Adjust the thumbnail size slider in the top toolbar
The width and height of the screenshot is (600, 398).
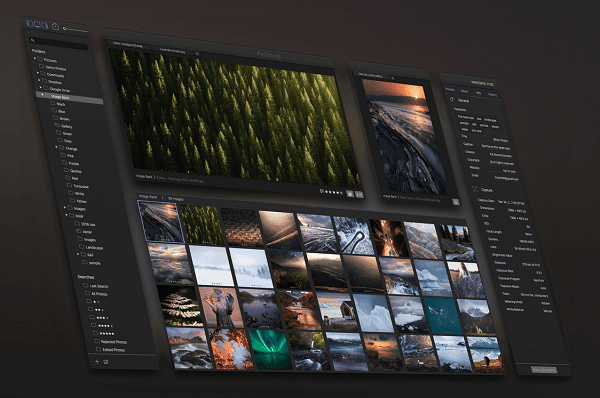click(x=75, y=29)
